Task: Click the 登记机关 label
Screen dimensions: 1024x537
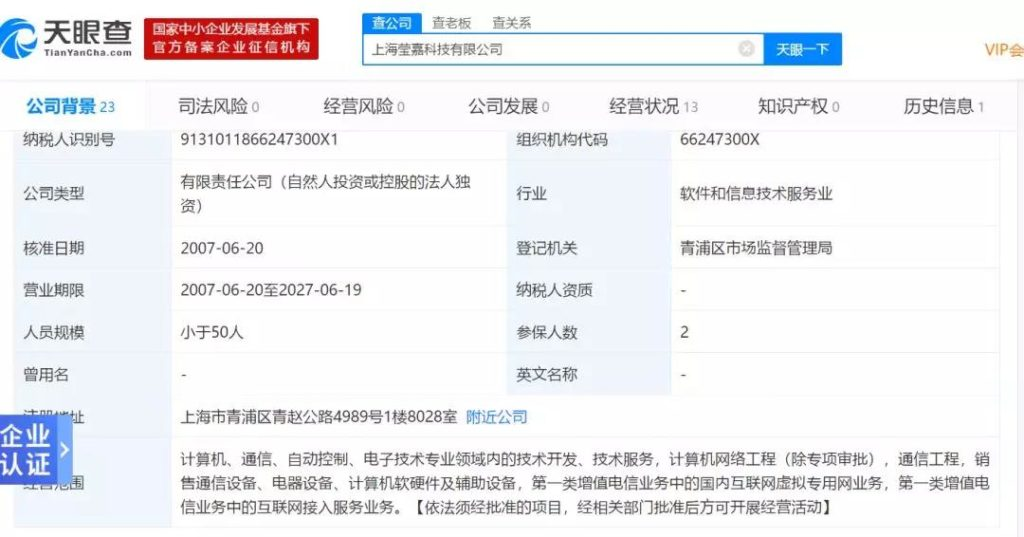Action: click(547, 248)
